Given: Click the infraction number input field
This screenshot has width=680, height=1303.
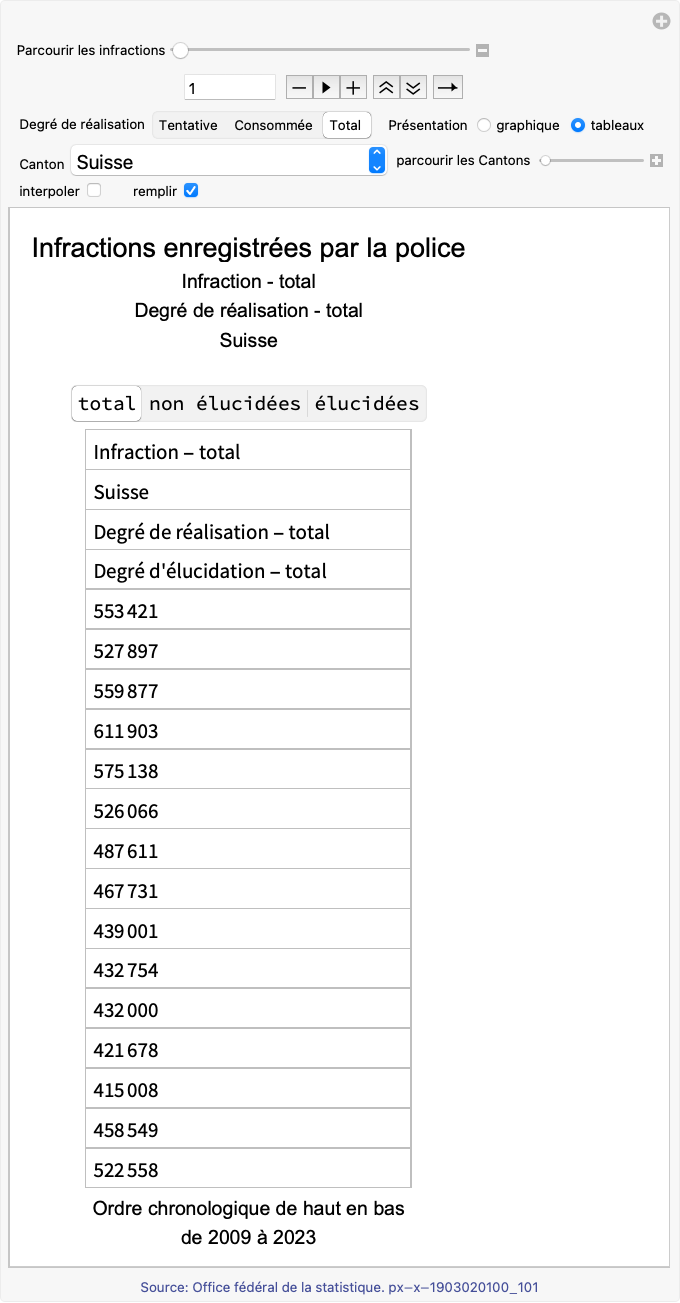Looking at the screenshot, I should 230,88.
